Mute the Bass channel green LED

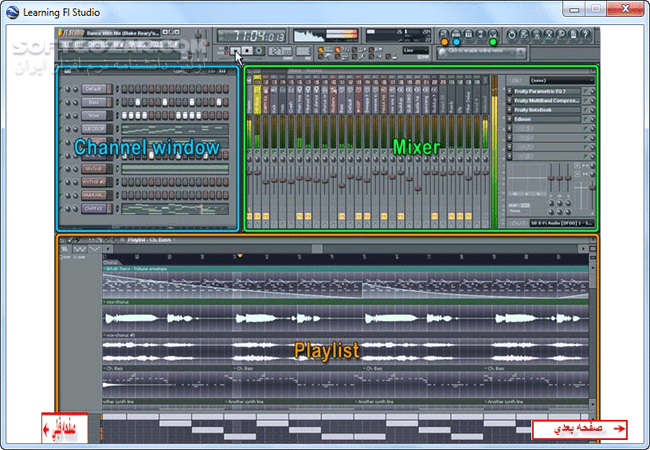point(61,102)
